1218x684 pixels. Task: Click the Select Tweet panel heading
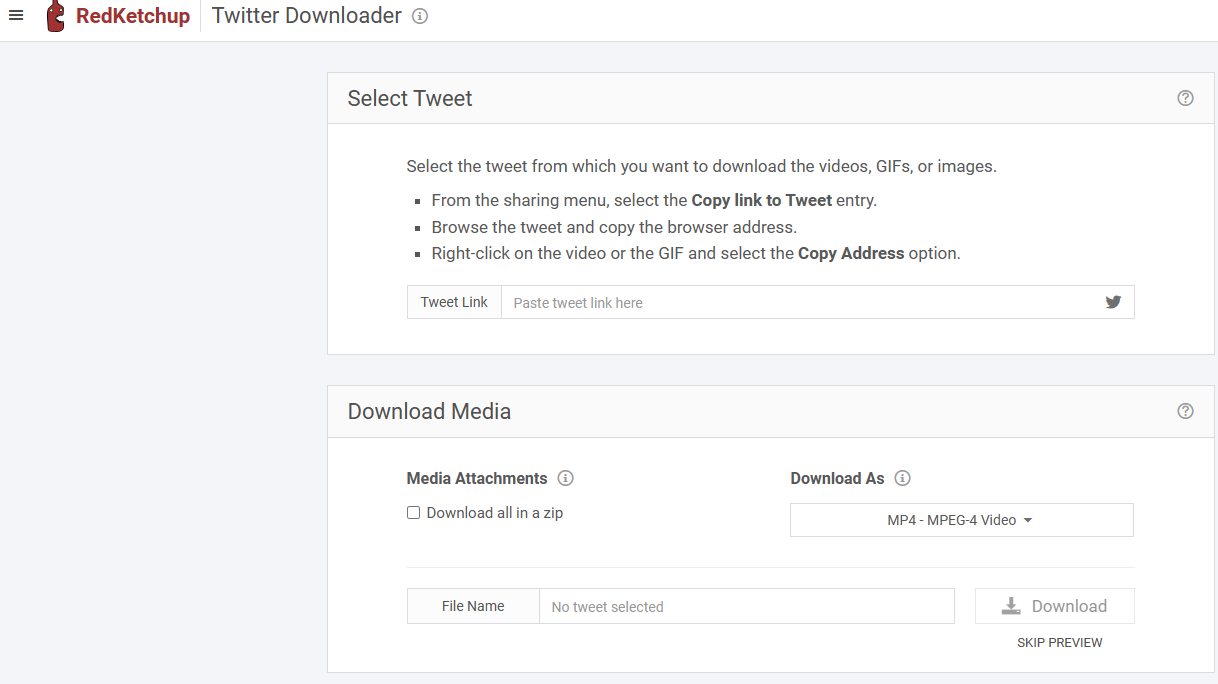coord(410,98)
